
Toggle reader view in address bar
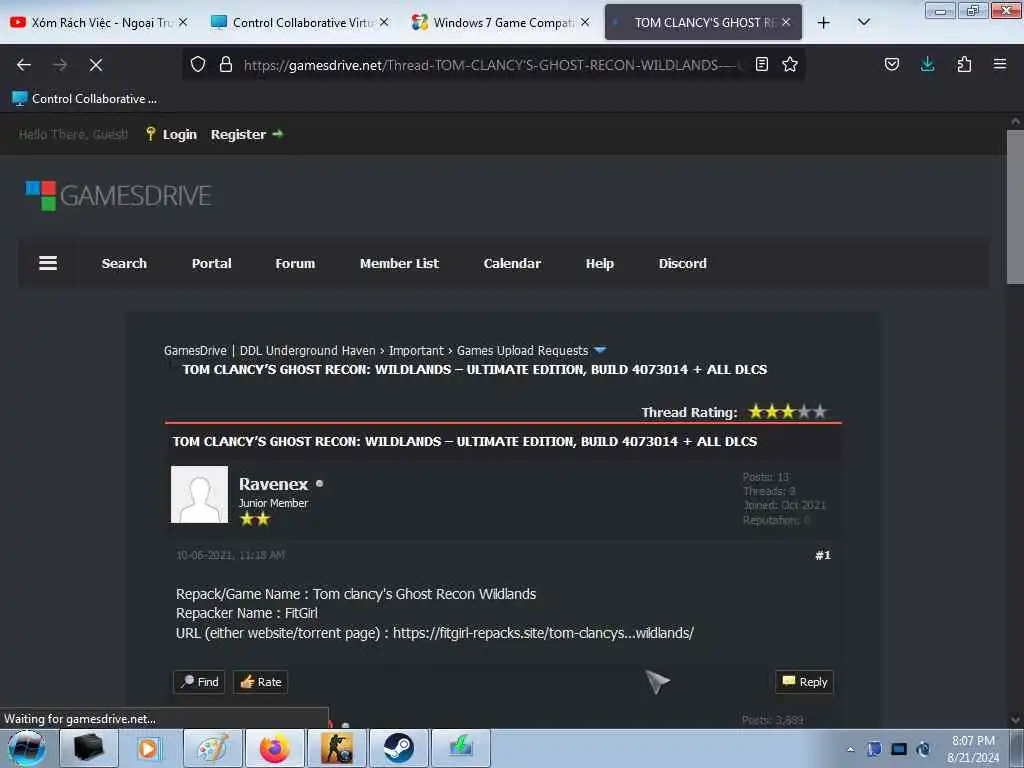(761, 65)
